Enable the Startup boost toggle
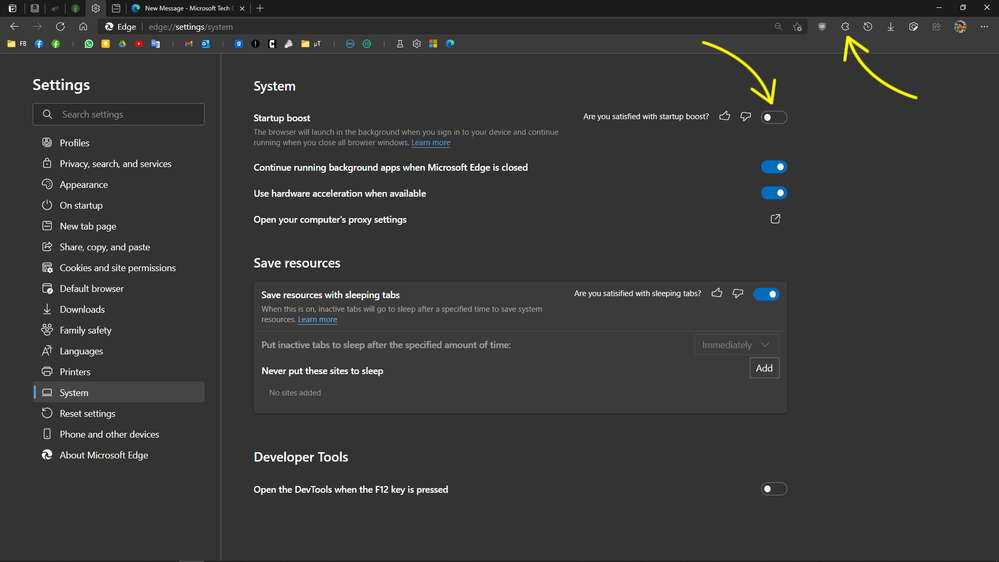Image resolution: width=999 pixels, height=562 pixels. click(x=774, y=117)
